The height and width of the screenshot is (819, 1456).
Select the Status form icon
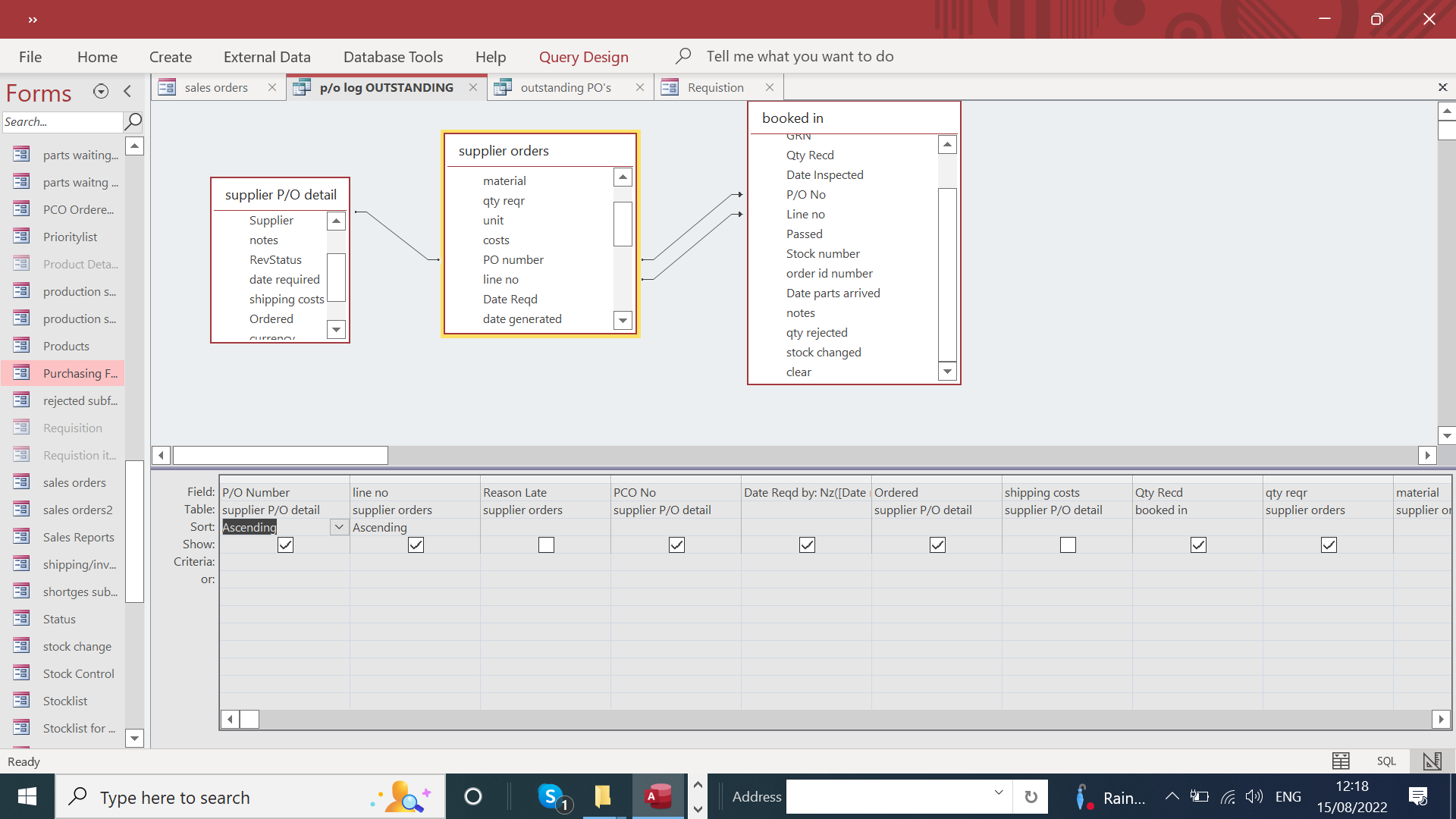tap(21, 619)
